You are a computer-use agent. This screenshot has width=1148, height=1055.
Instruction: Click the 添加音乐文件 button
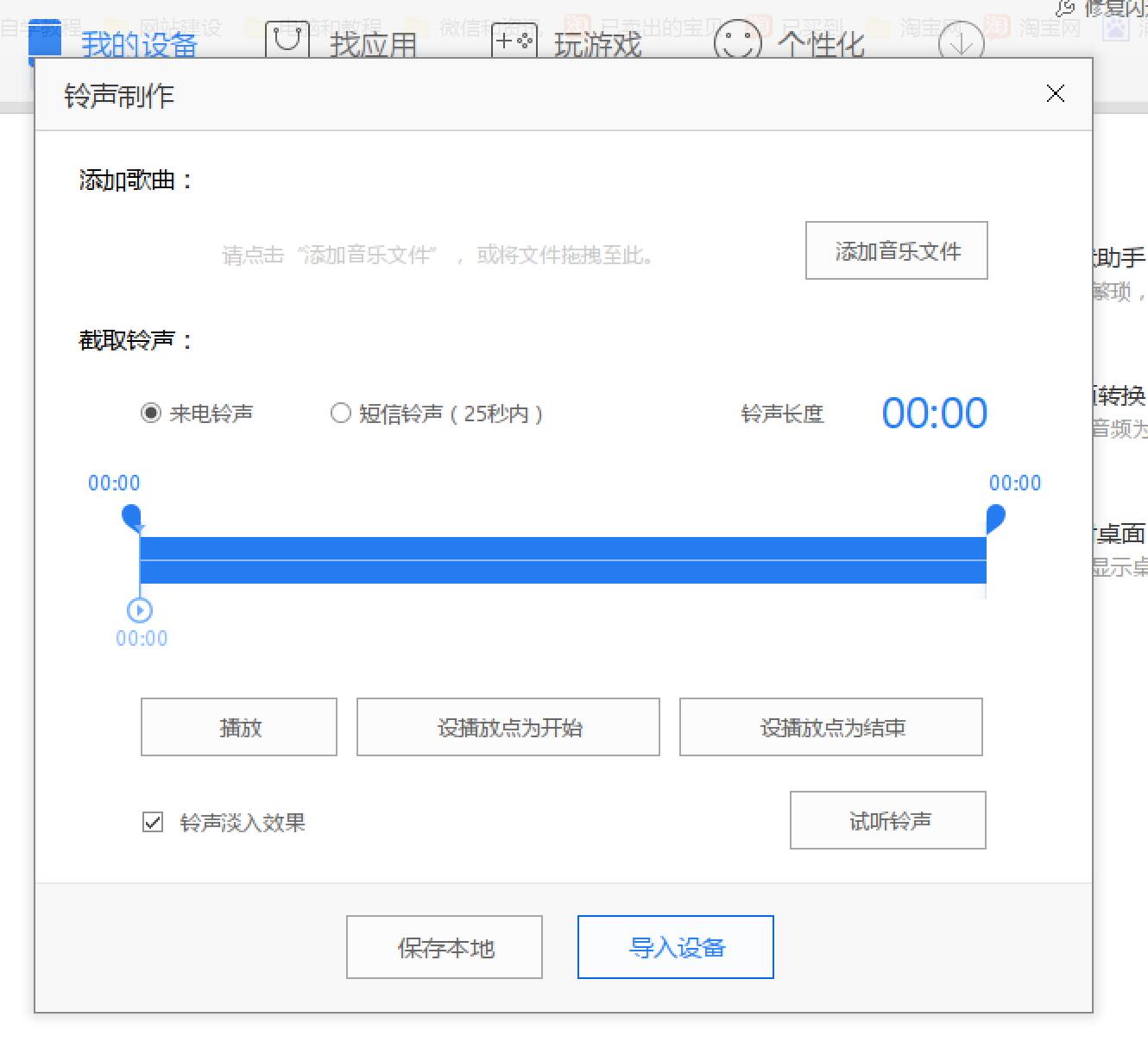coord(896,251)
